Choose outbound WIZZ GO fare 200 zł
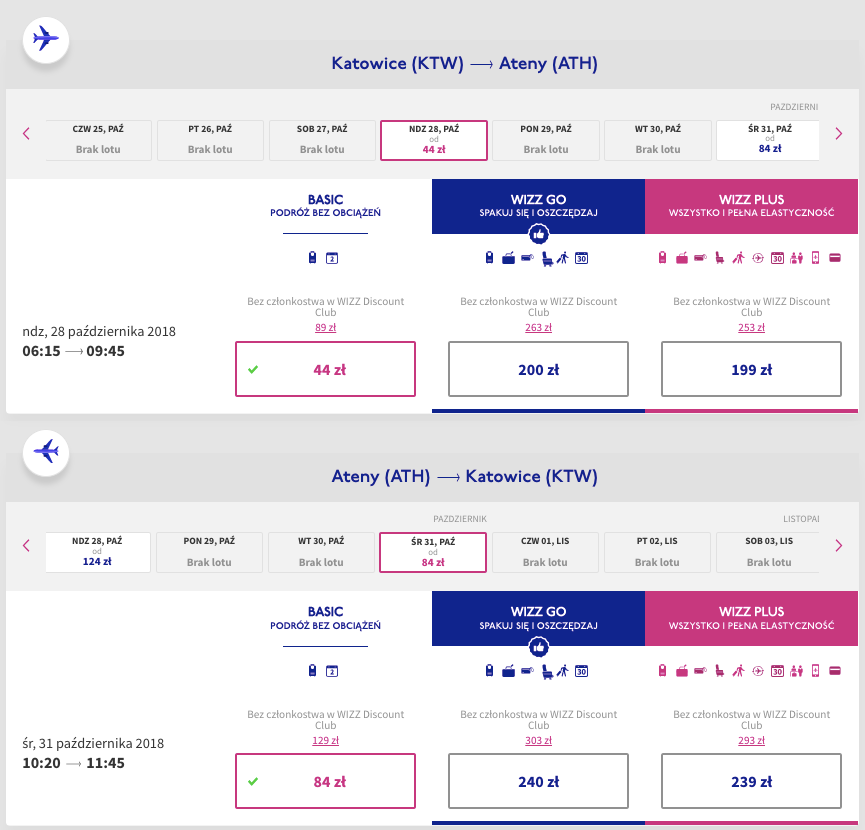The height and width of the screenshot is (830, 865). (538, 369)
